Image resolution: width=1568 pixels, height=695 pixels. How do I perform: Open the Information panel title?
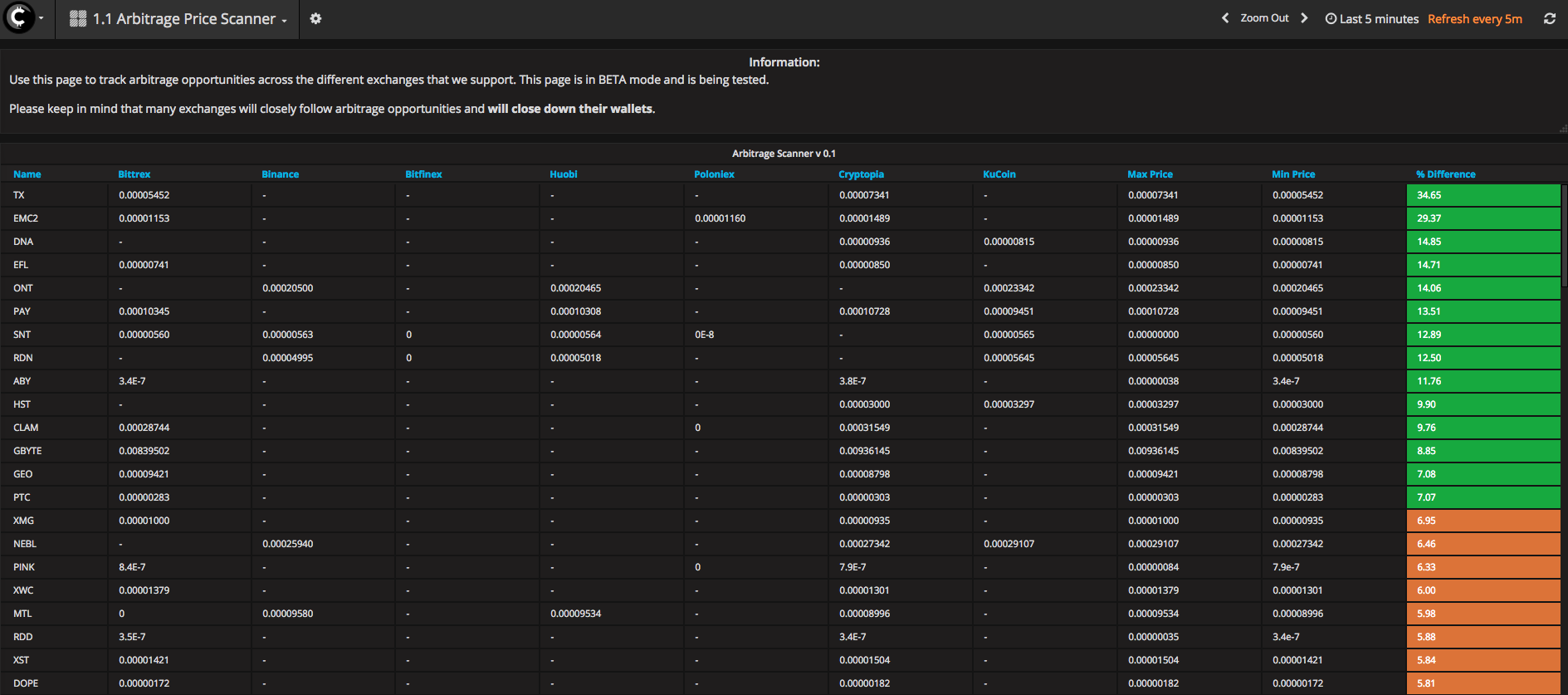[x=784, y=62]
